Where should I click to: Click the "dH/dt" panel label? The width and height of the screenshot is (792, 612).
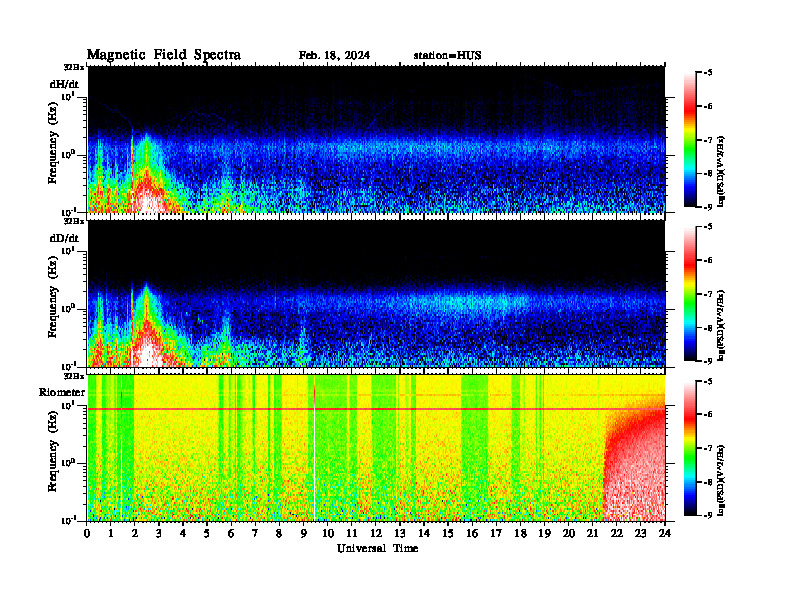(64, 84)
